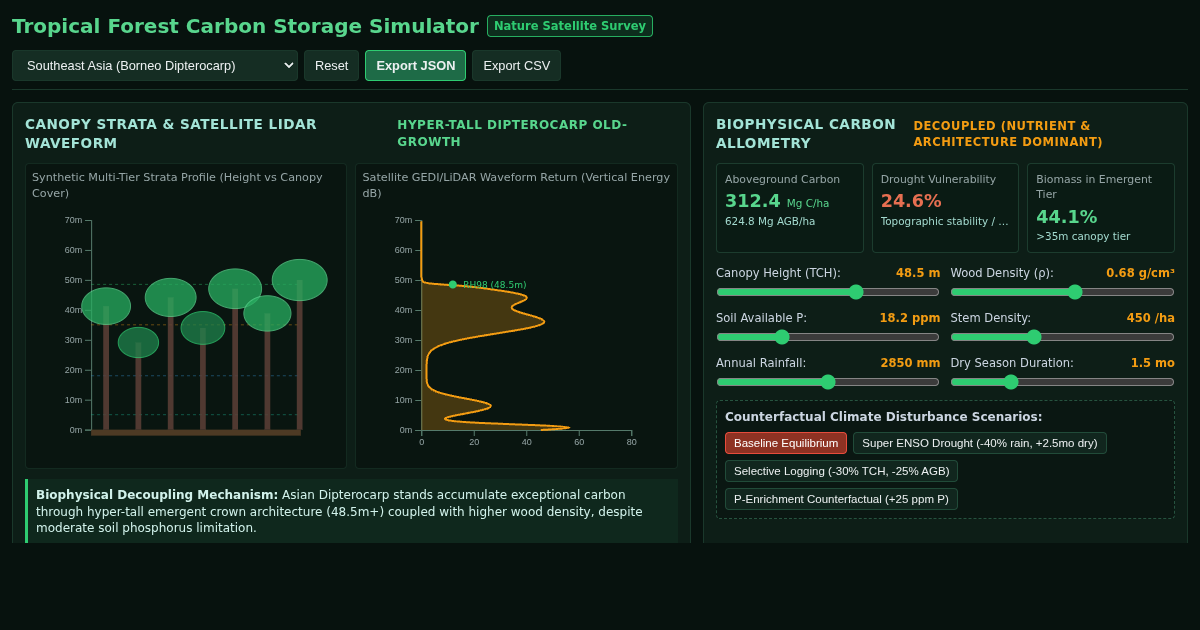This screenshot has width=1200, height=630.
Task: Click the Nature Satellite Survey badge
Action: [570, 26]
